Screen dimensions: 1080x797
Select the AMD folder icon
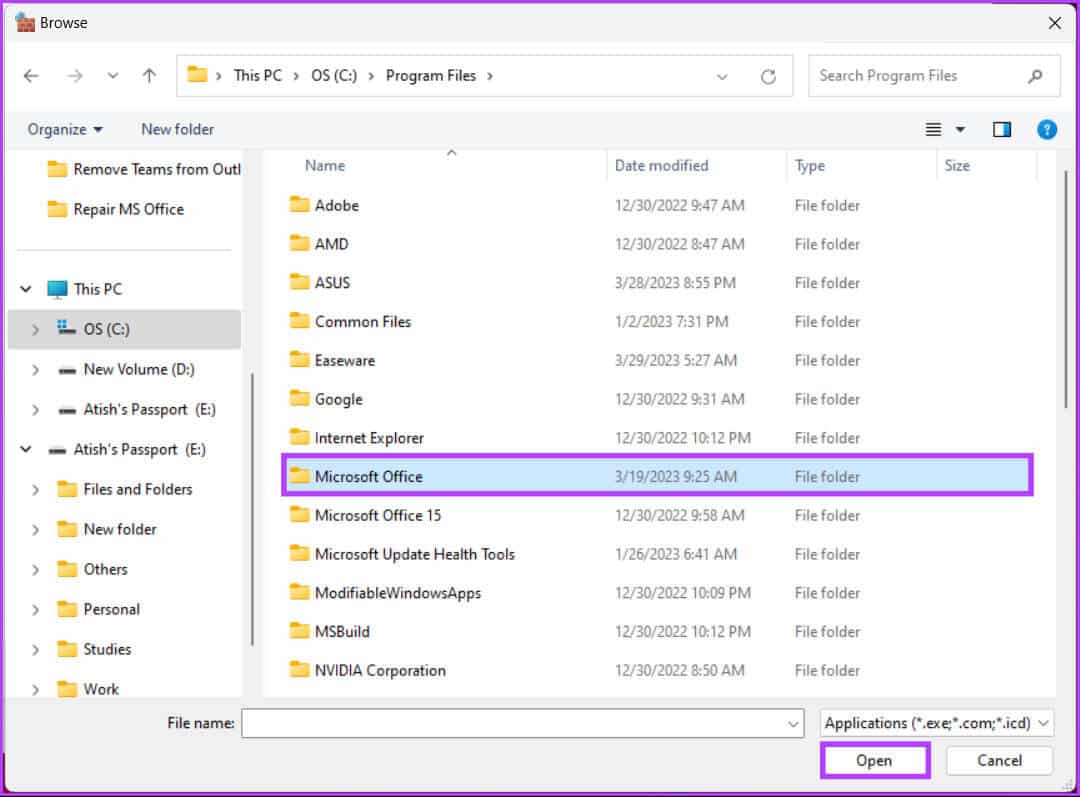[x=299, y=243]
